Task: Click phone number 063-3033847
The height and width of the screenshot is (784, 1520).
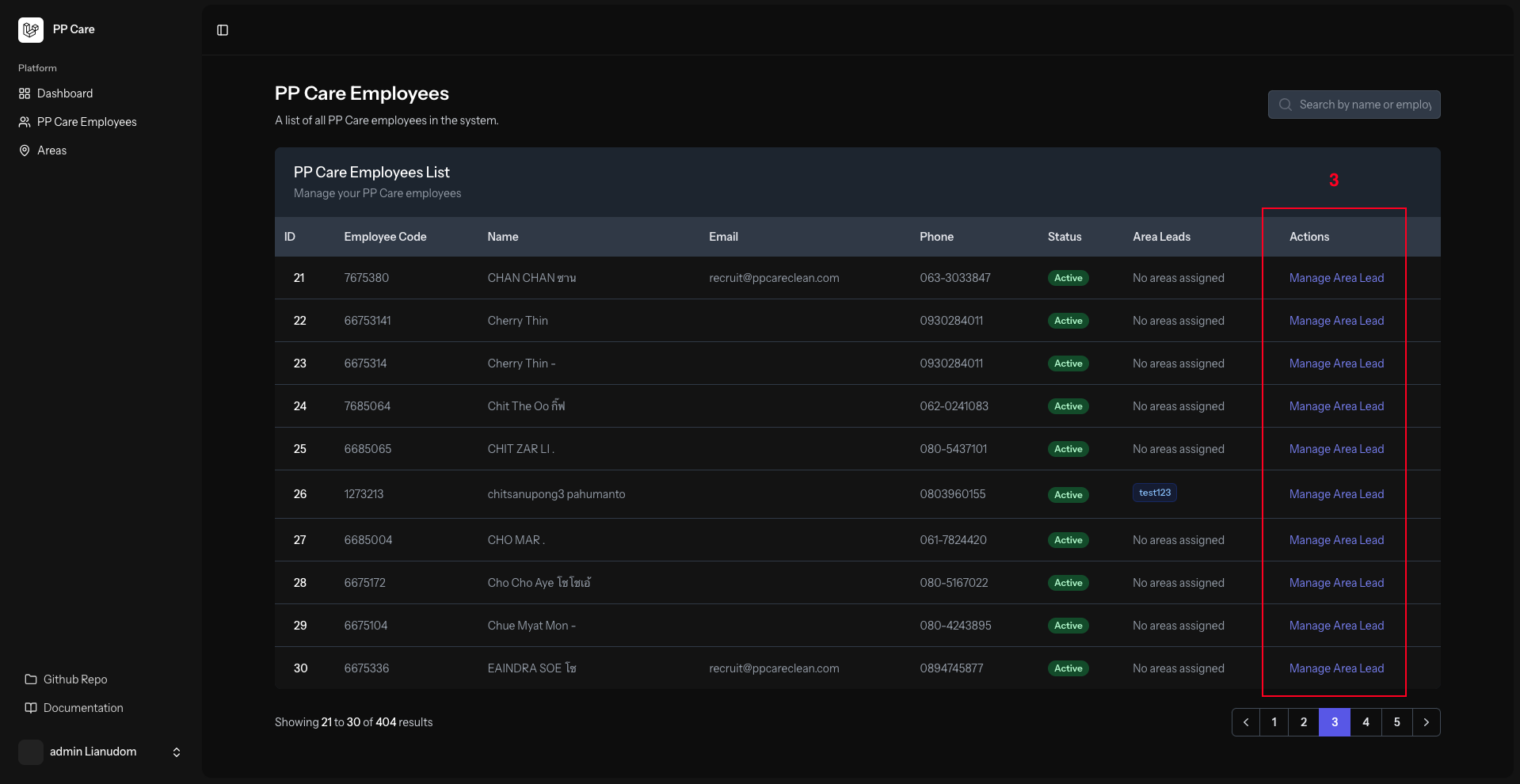Action: click(955, 278)
